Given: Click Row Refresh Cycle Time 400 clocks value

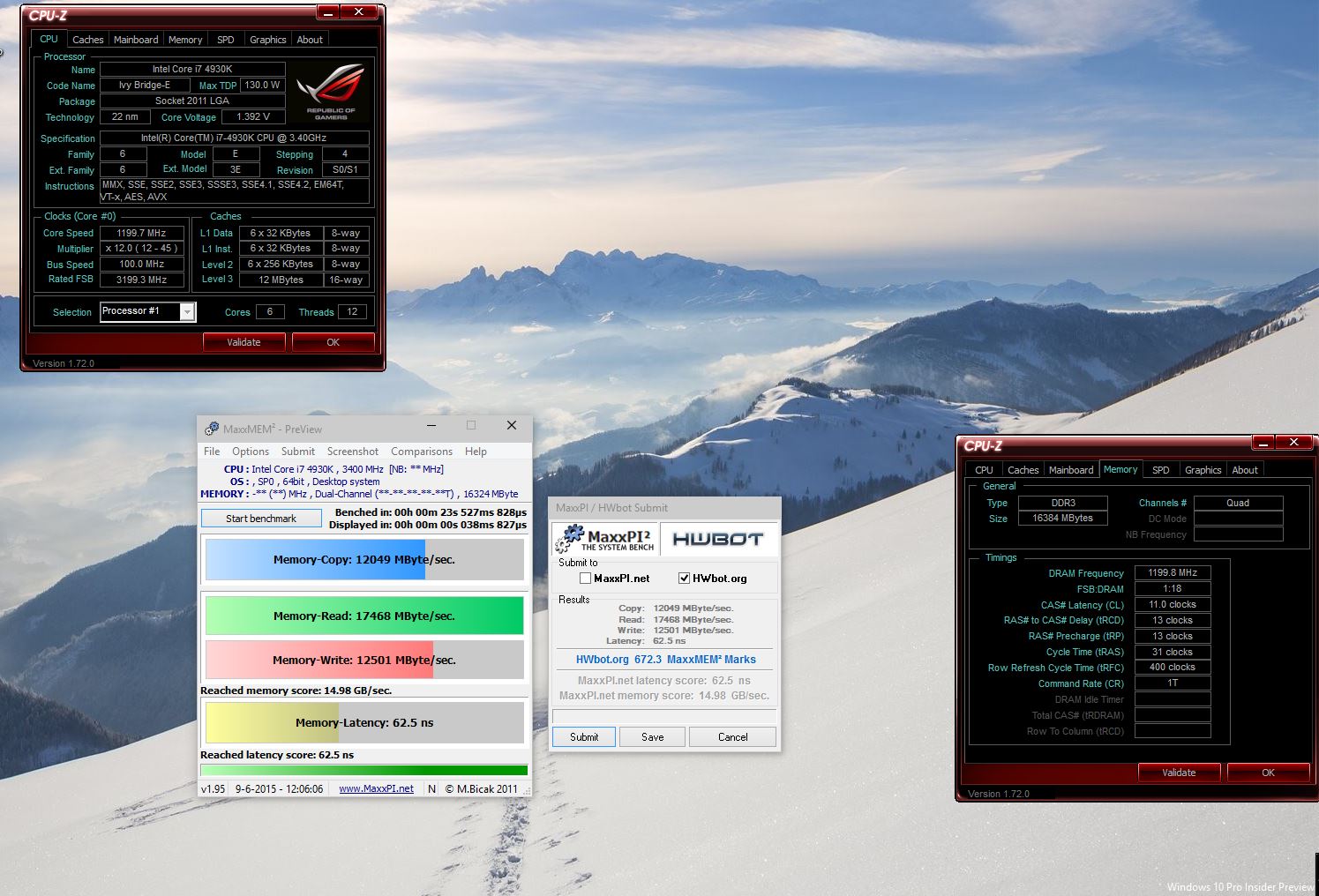Looking at the screenshot, I should (x=1173, y=668).
